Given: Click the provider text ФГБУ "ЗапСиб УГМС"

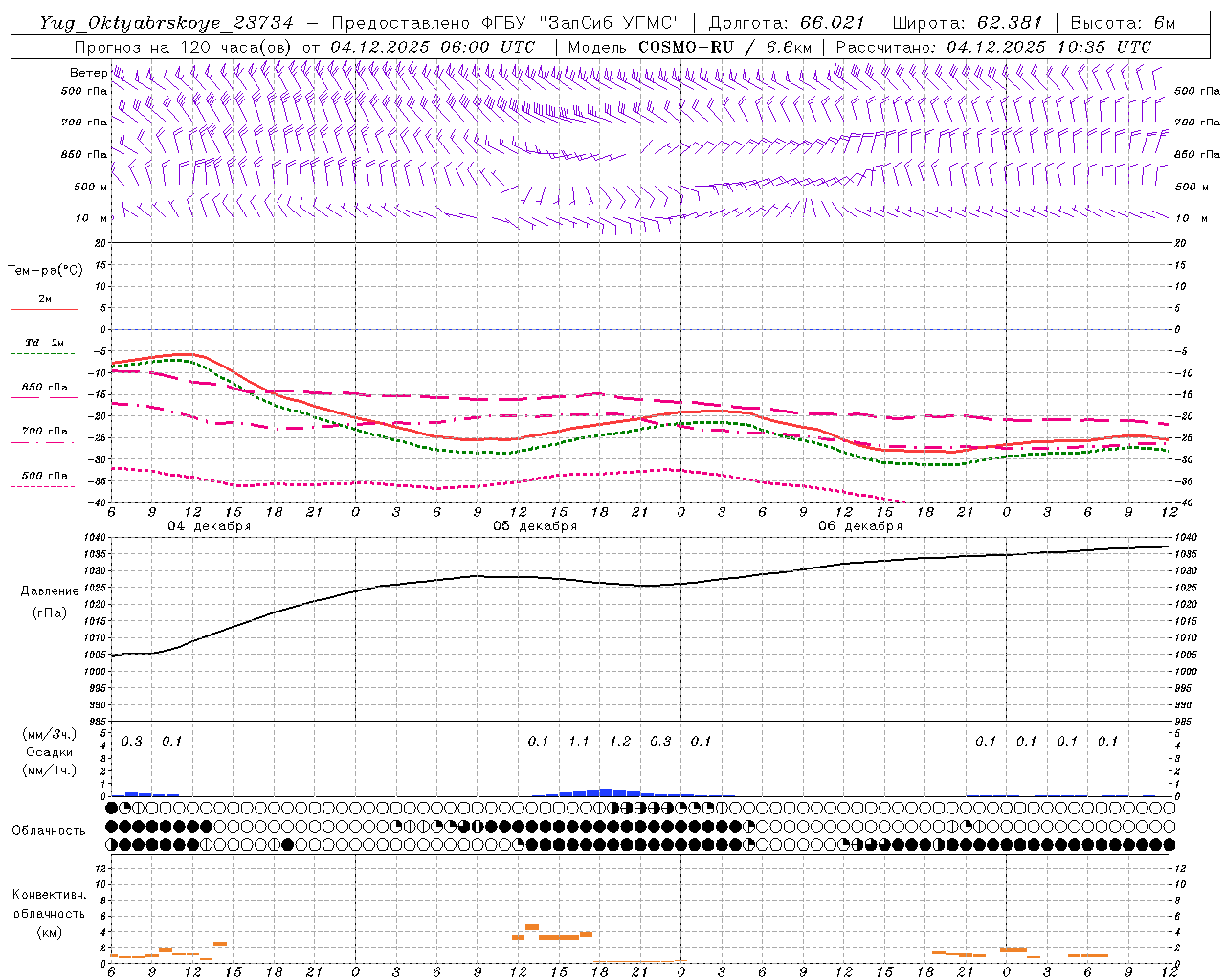Looking at the screenshot, I should [x=581, y=23].
